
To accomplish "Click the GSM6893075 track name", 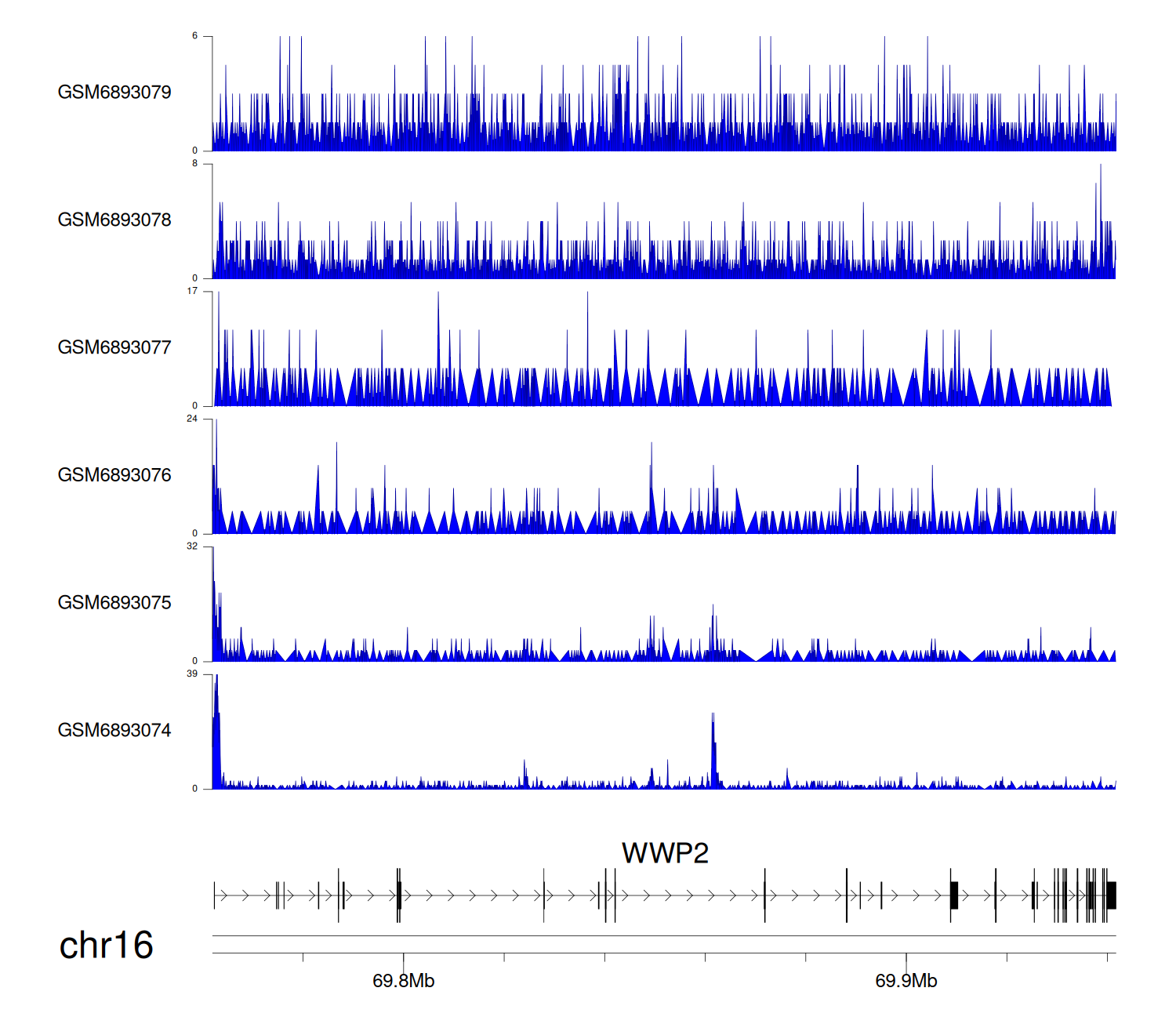I will click(114, 603).
